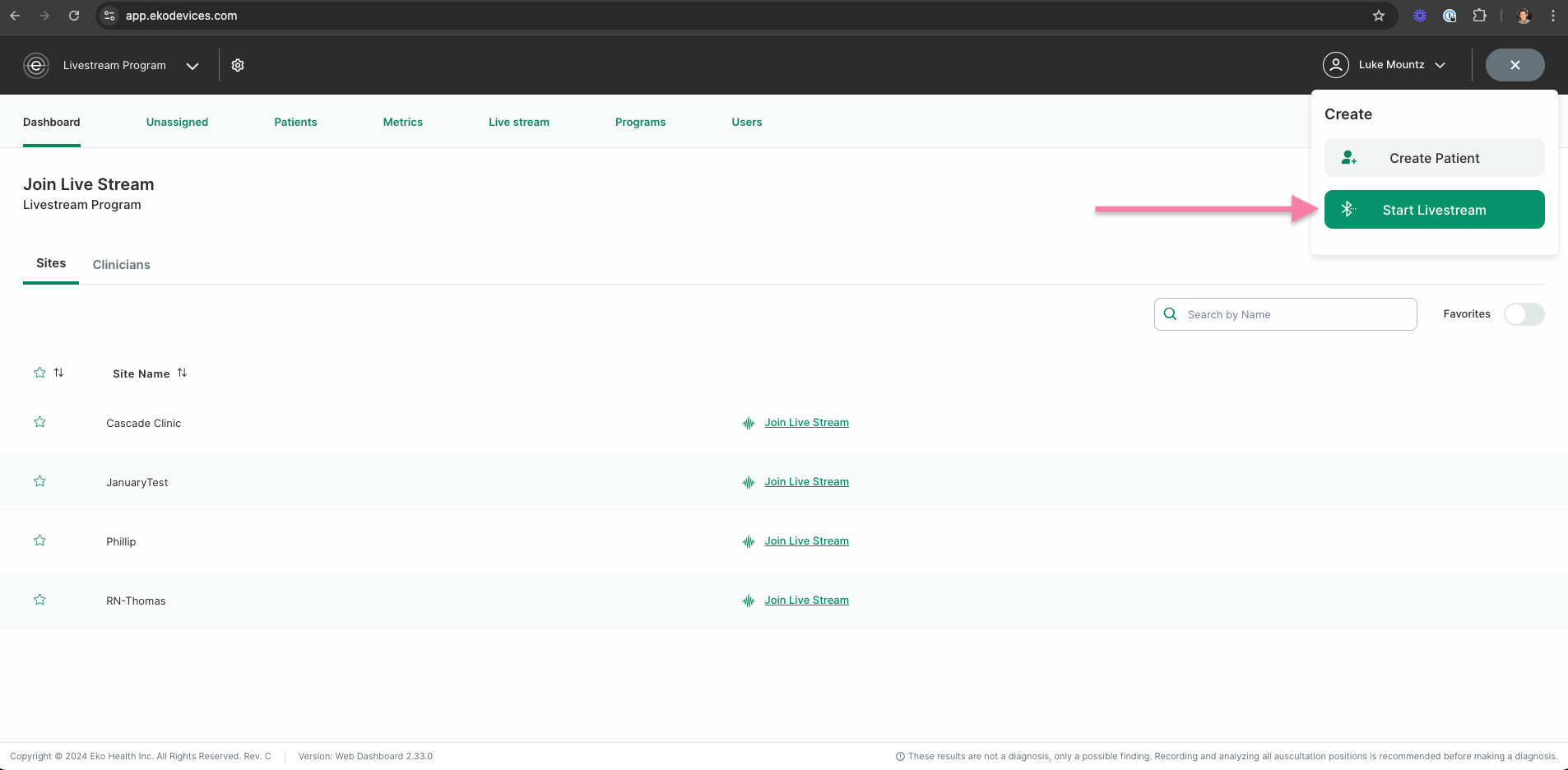Click the Start Livestream button
This screenshot has height=770, width=1568.
(1435, 209)
